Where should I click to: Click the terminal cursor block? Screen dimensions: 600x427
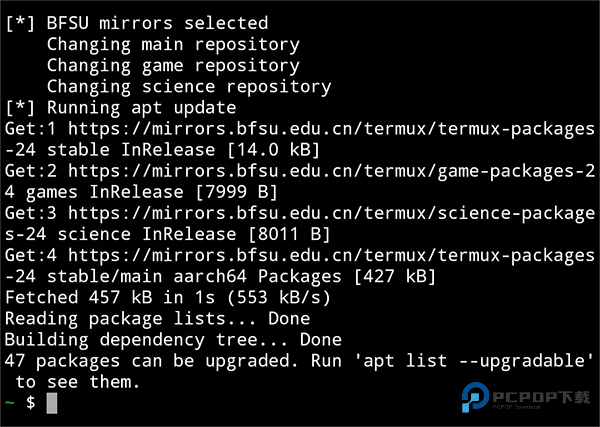click(52, 403)
